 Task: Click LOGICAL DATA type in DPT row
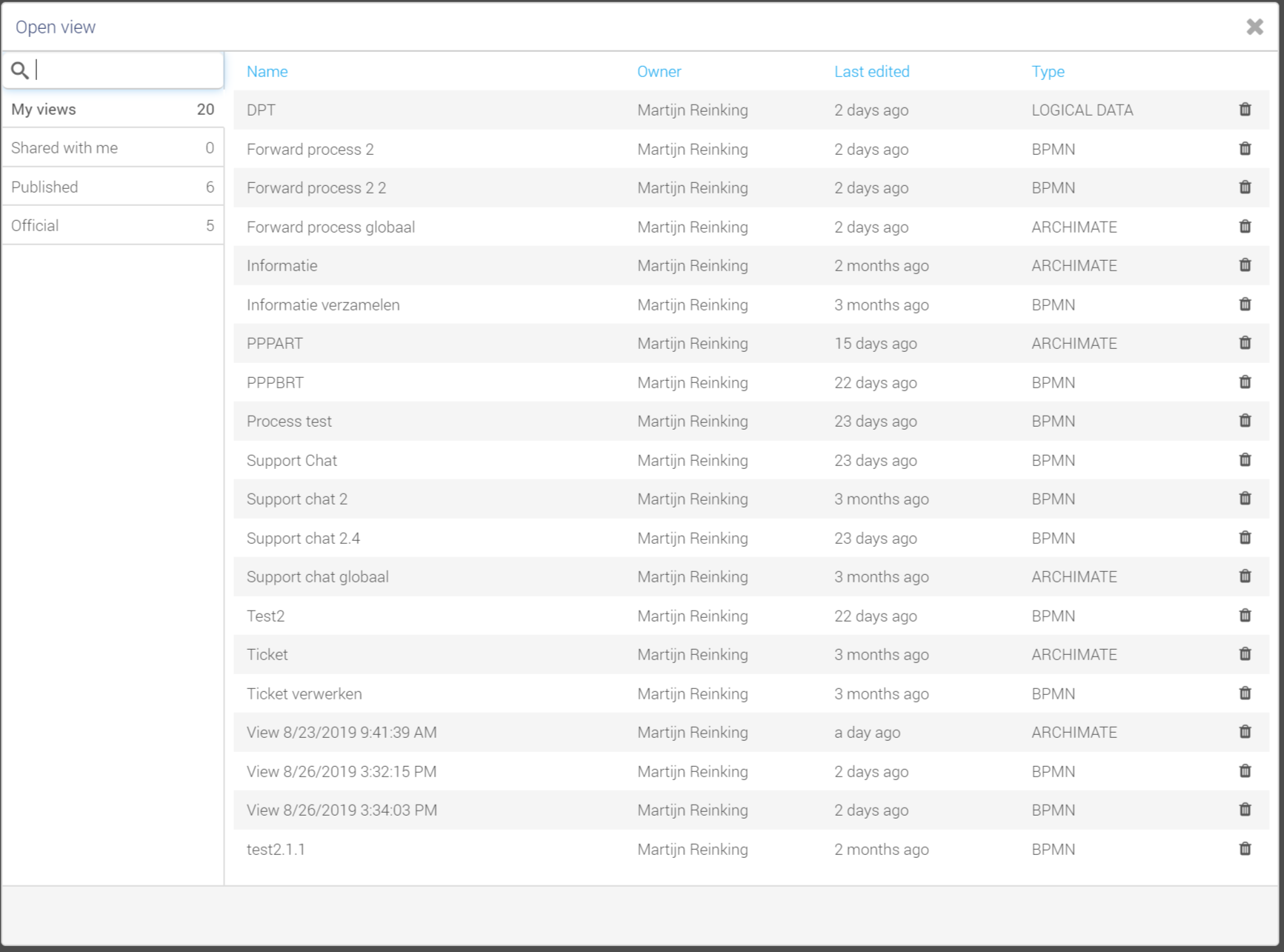point(1082,110)
